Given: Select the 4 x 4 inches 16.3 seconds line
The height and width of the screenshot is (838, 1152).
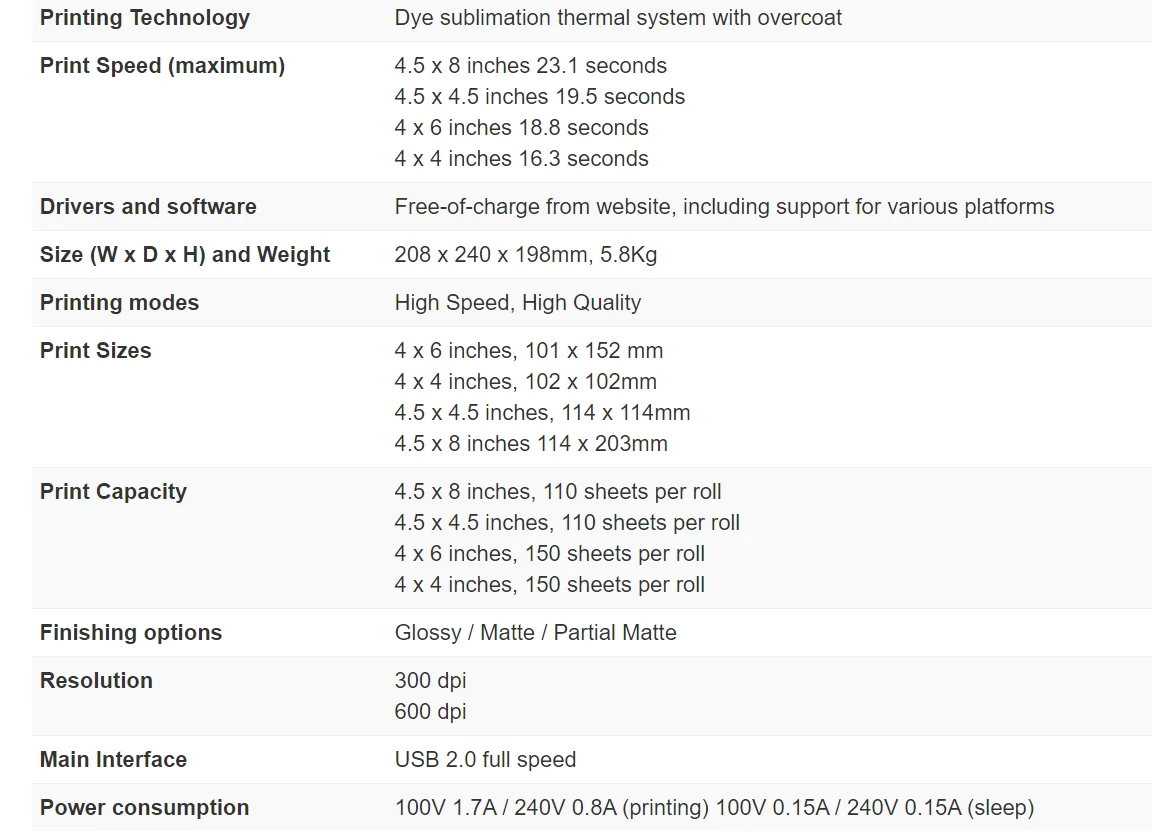Looking at the screenshot, I should 521,159.
